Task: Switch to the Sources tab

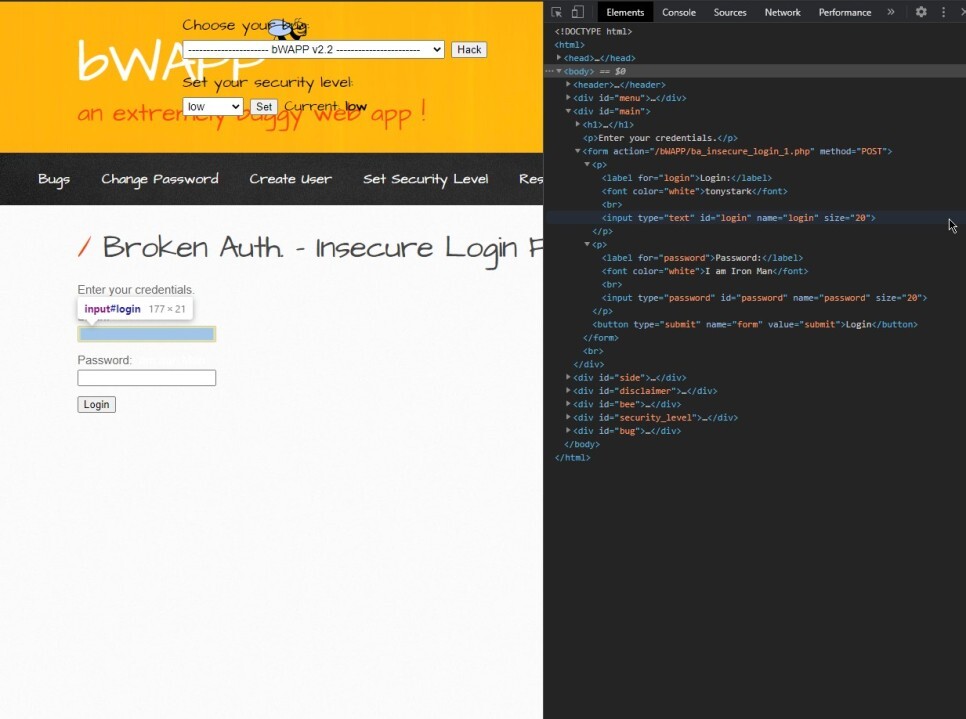Action: [x=729, y=12]
